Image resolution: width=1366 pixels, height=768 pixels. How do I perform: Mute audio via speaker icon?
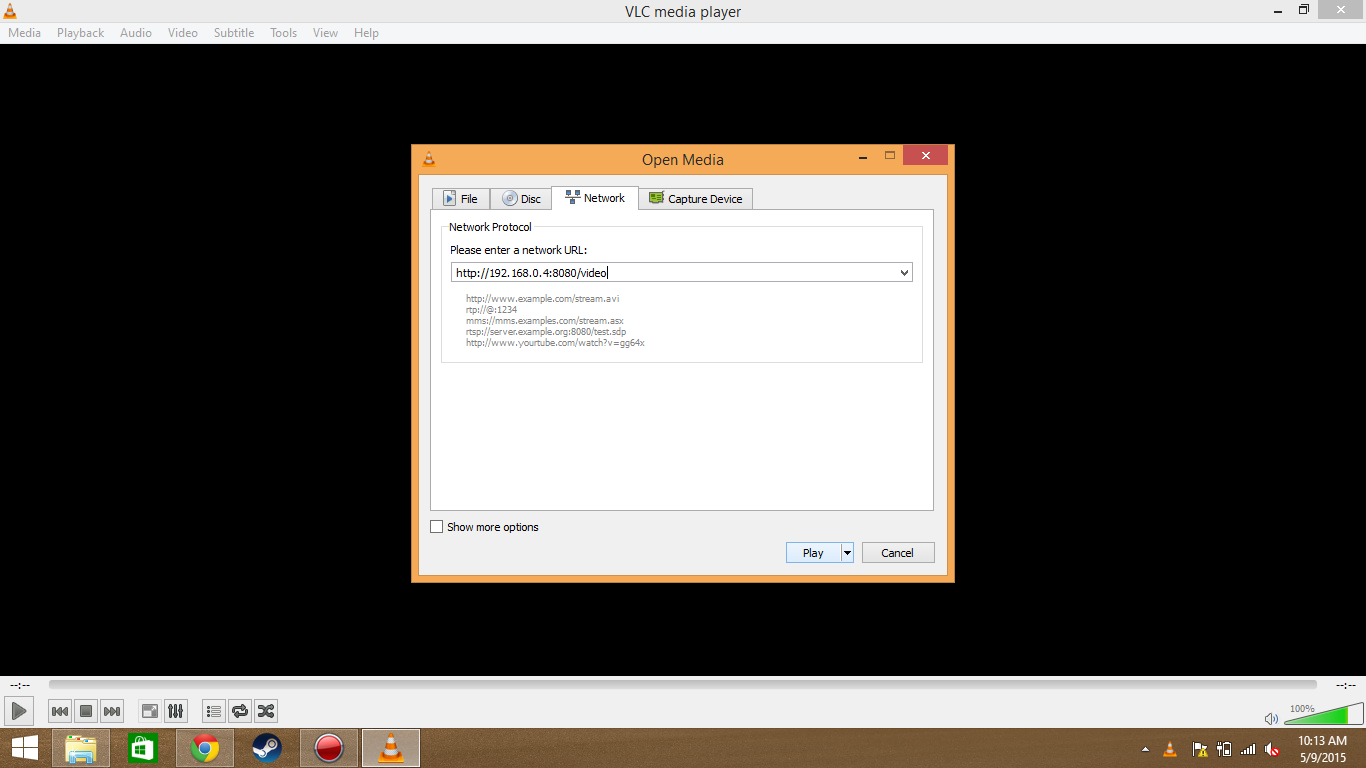coord(1271,718)
